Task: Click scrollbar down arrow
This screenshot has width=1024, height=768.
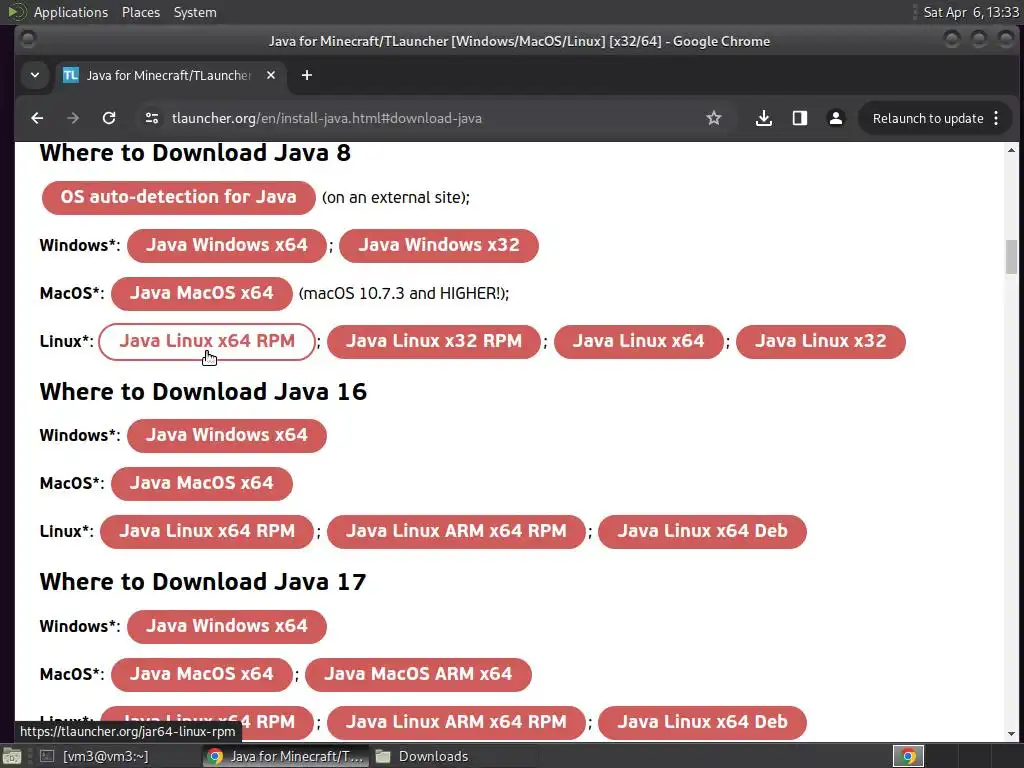Action: pos(1011,734)
